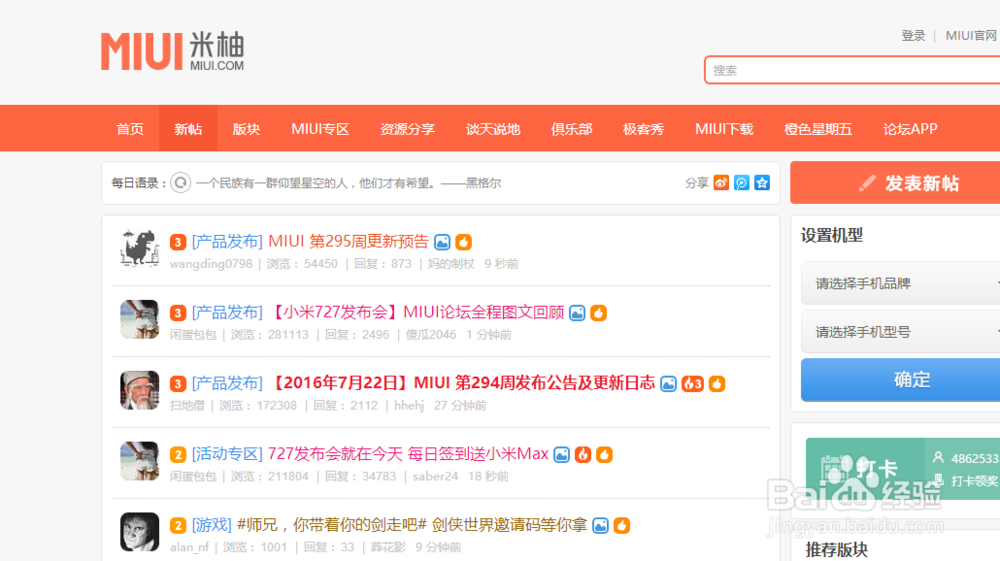
Task: Click thumbs-up icon on 小米727发布会 post
Action: point(598,313)
